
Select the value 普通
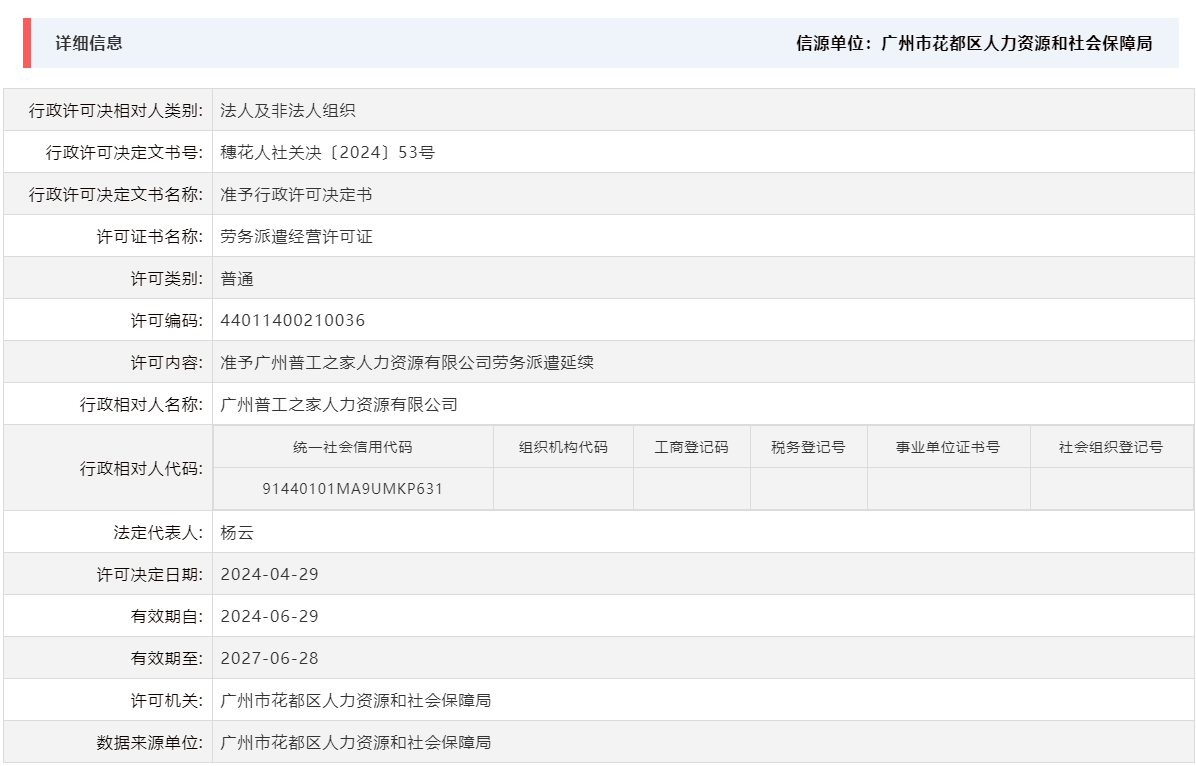tap(236, 278)
